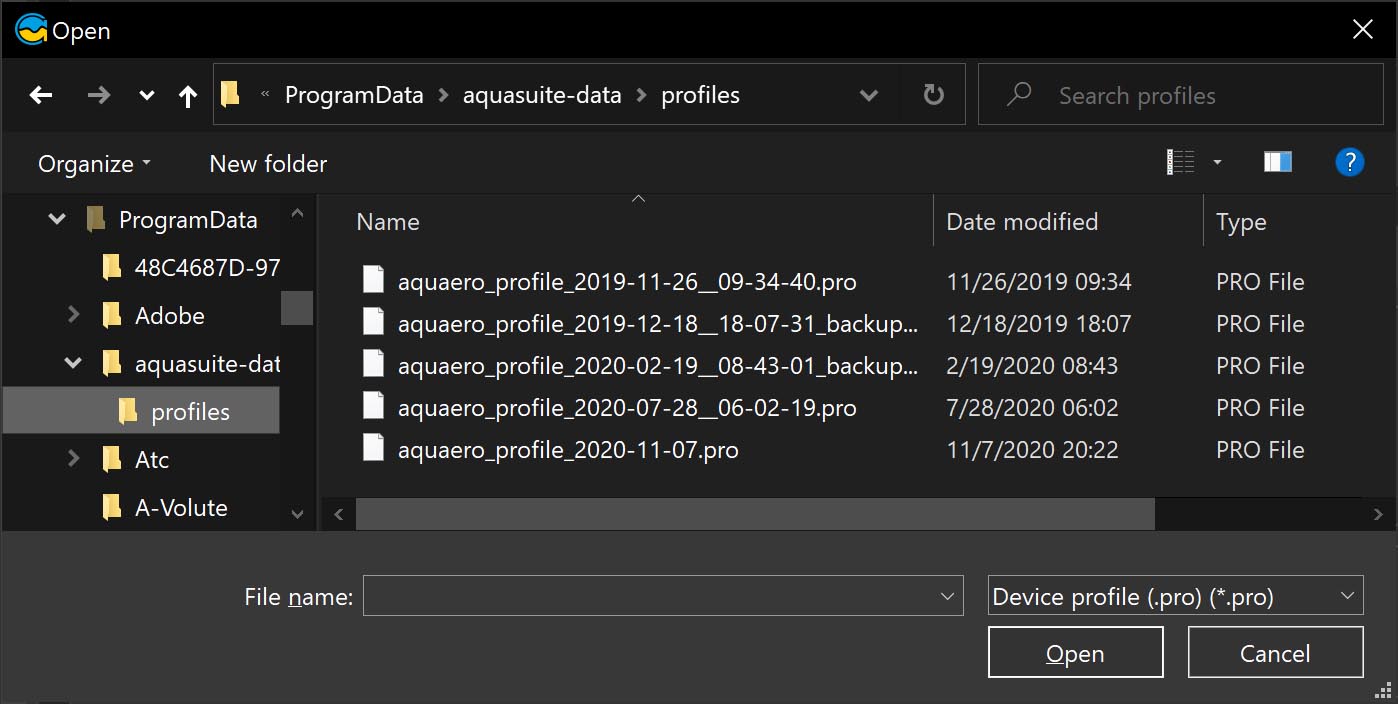Viewport: 1398px width, 704px height.
Task: Open the Help question mark icon
Action: [x=1349, y=162]
